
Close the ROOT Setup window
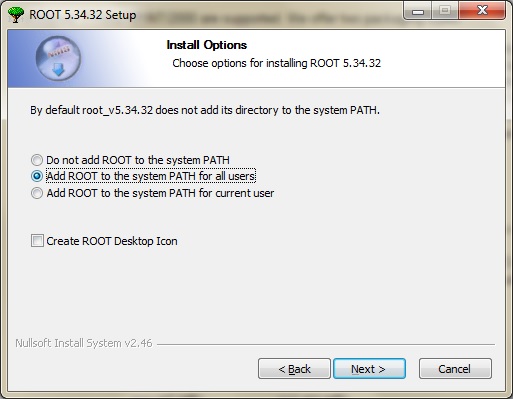[482, 11]
